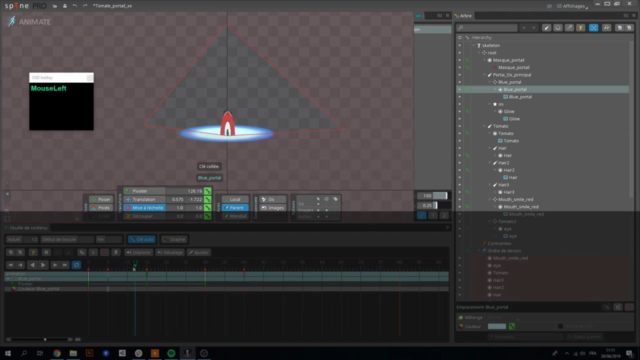Click the Nouveau button in slot properties
The height and width of the screenshot is (360, 640).
pyautogui.click(x=524, y=337)
